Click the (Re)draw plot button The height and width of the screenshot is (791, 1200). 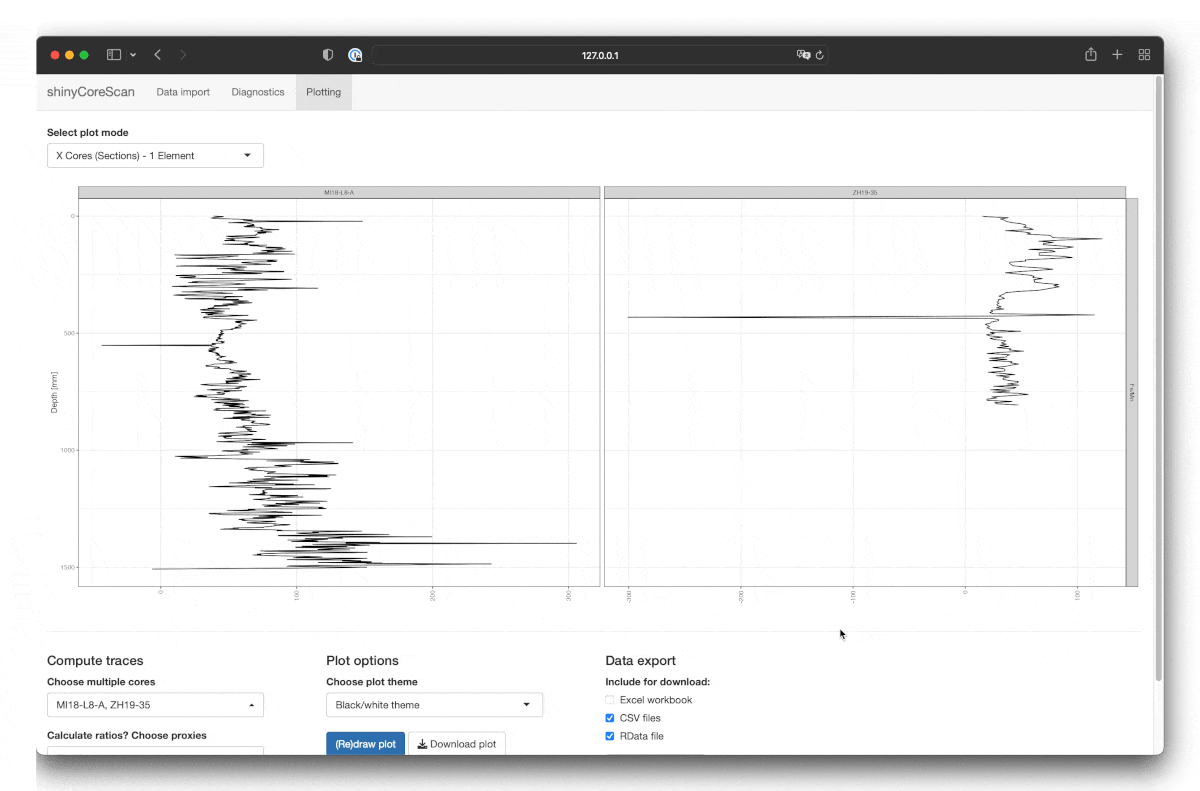[x=366, y=744]
